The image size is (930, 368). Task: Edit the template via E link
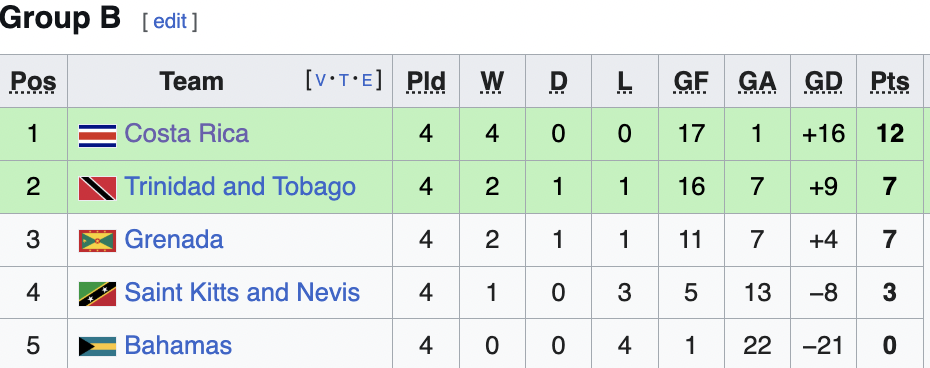[367, 81]
